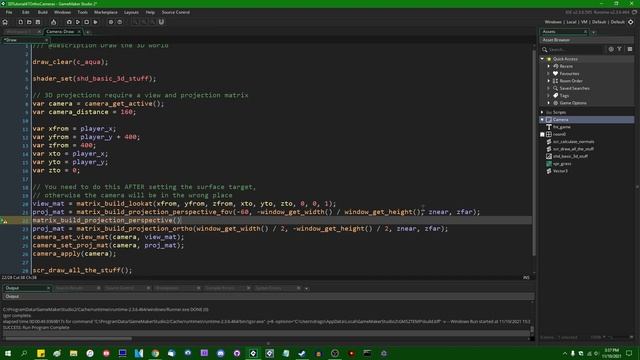Open the Layouts menu
The height and width of the screenshot is (360, 640).
[131, 12]
